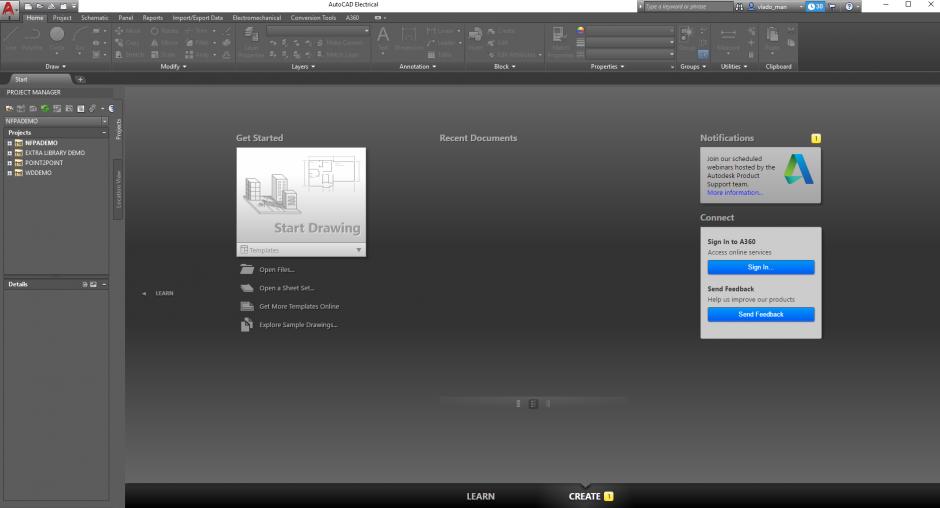Click the first Project Manager toolbar icon

9,109
